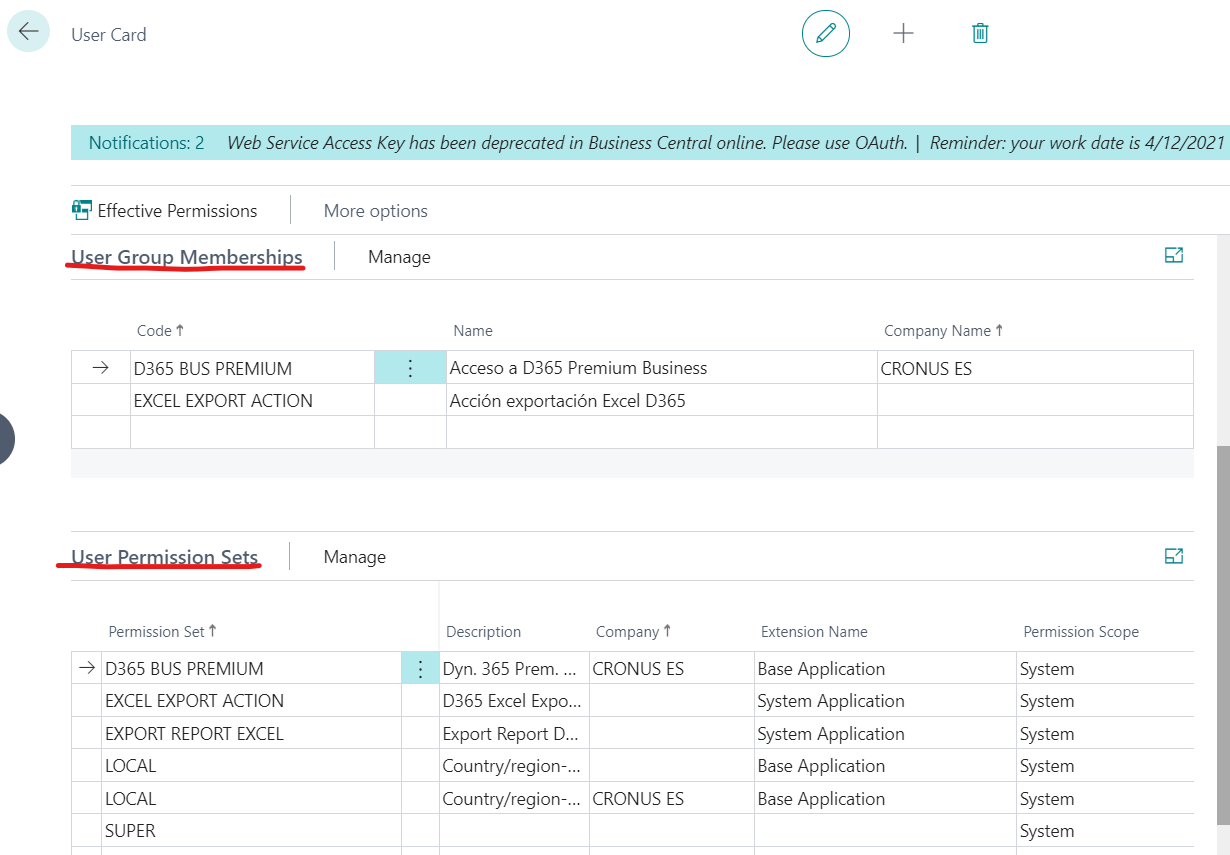
Task: Open row menu for D365 BUS PREMIUM group
Action: [410, 368]
